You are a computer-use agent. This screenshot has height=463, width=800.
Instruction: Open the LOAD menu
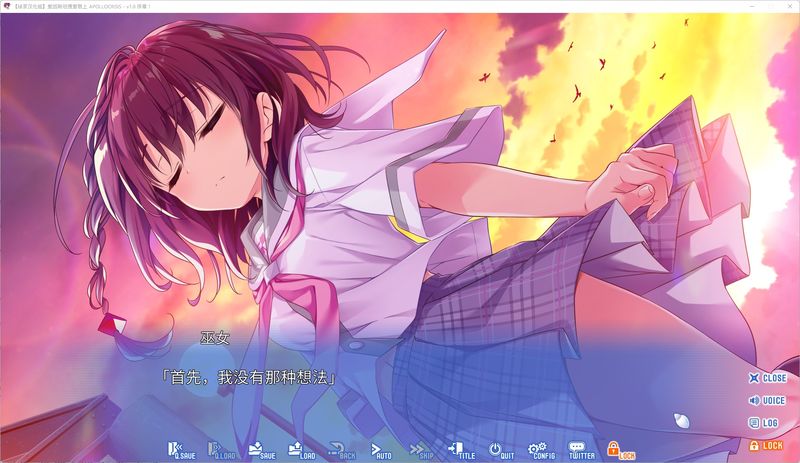(x=299, y=450)
